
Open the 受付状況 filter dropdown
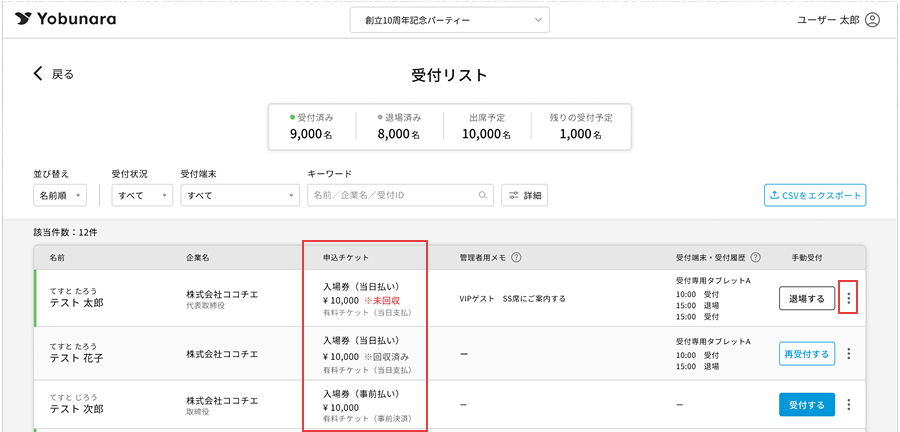click(x=141, y=195)
